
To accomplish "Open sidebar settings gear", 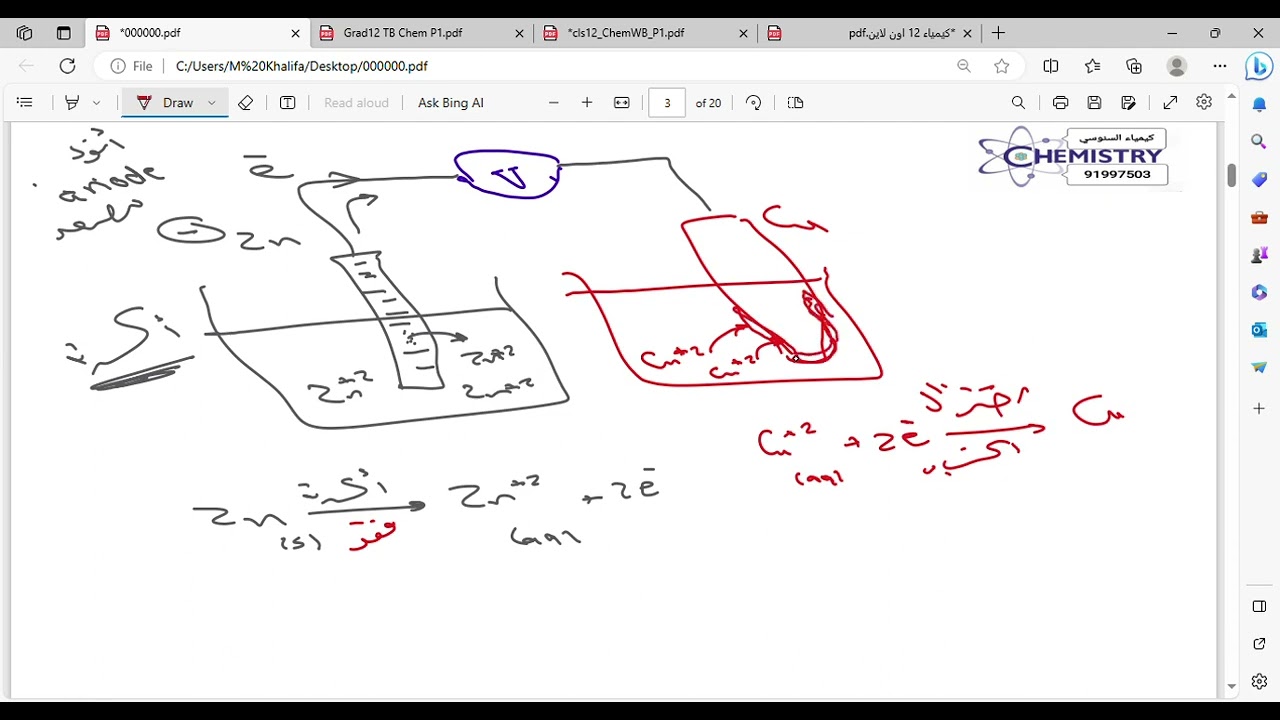I will pos(1259,682).
